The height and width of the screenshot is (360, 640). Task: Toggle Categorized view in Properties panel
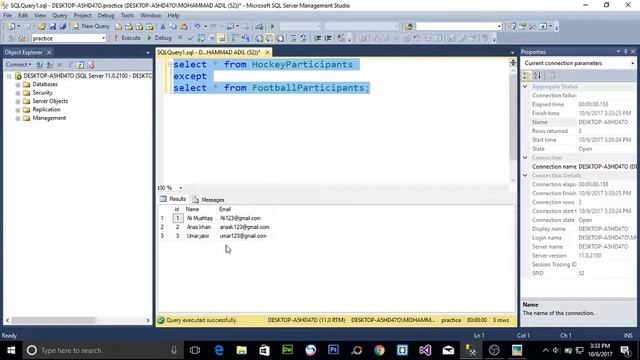[x=527, y=76]
